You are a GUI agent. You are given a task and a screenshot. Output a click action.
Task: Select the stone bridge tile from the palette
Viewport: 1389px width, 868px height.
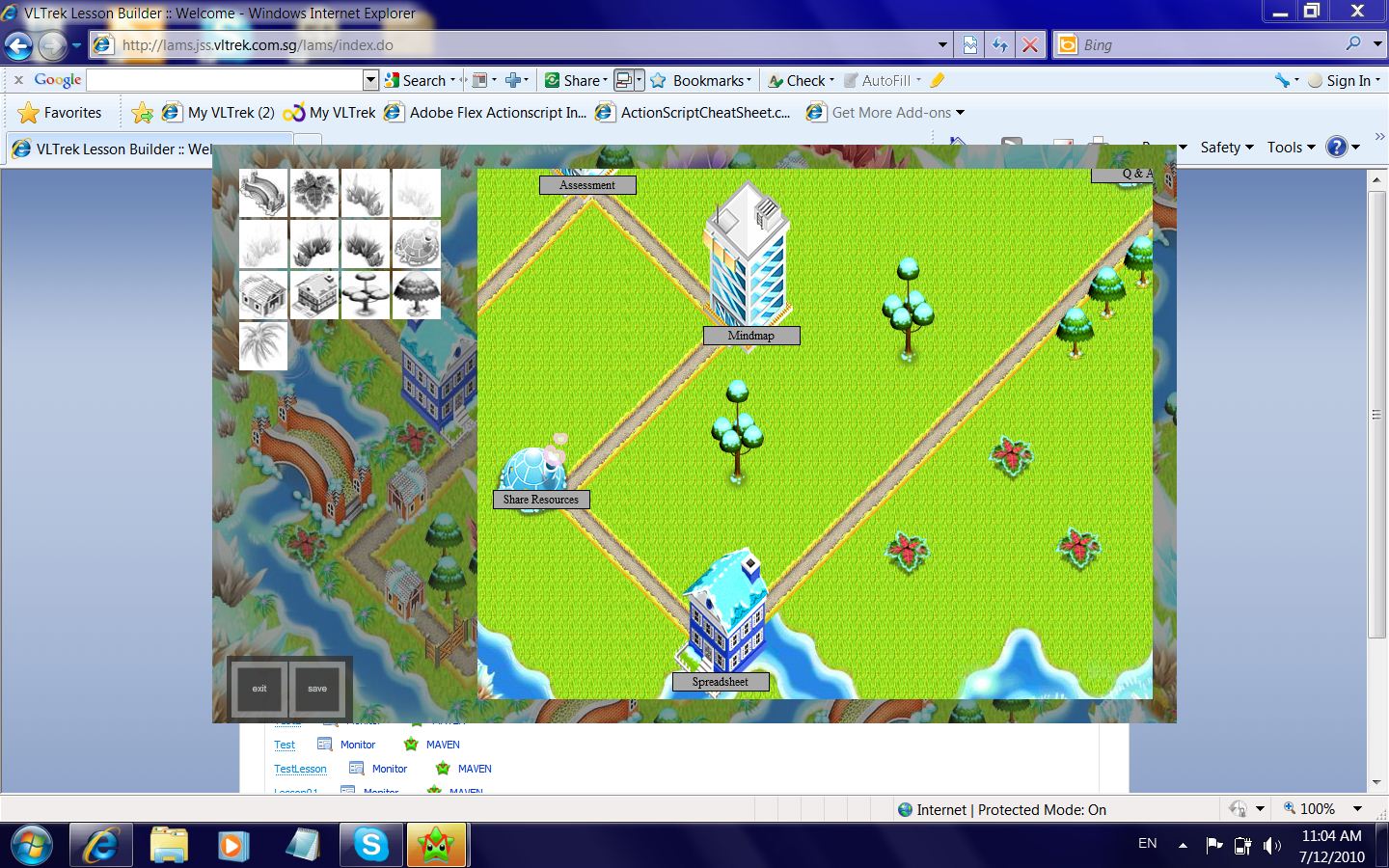[x=263, y=193]
